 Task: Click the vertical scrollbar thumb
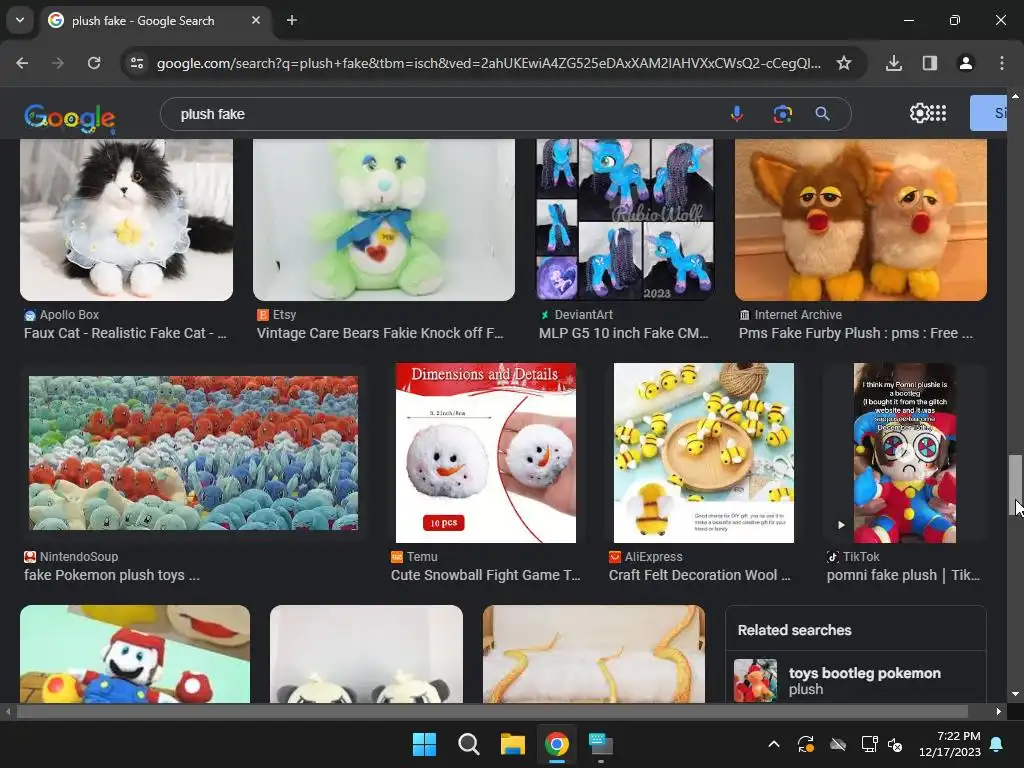[1015, 483]
